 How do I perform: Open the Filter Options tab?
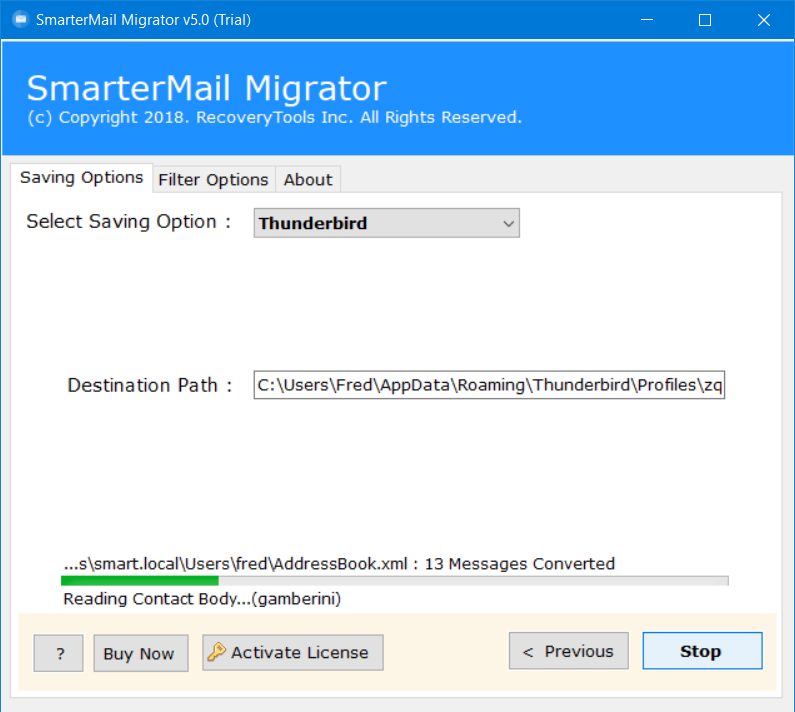click(213, 180)
